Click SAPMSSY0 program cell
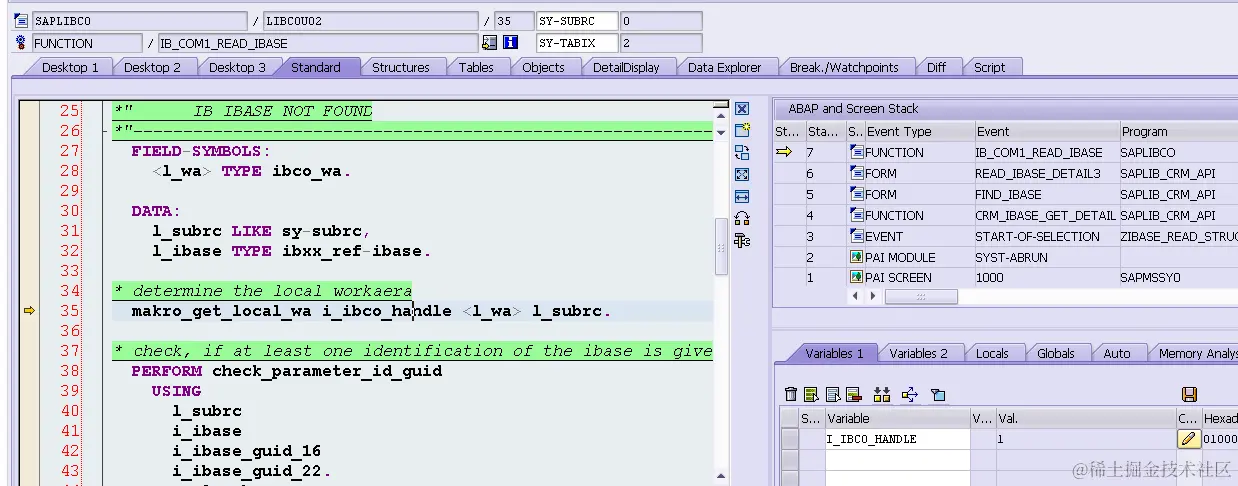1238x486 pixels. 1177,278
